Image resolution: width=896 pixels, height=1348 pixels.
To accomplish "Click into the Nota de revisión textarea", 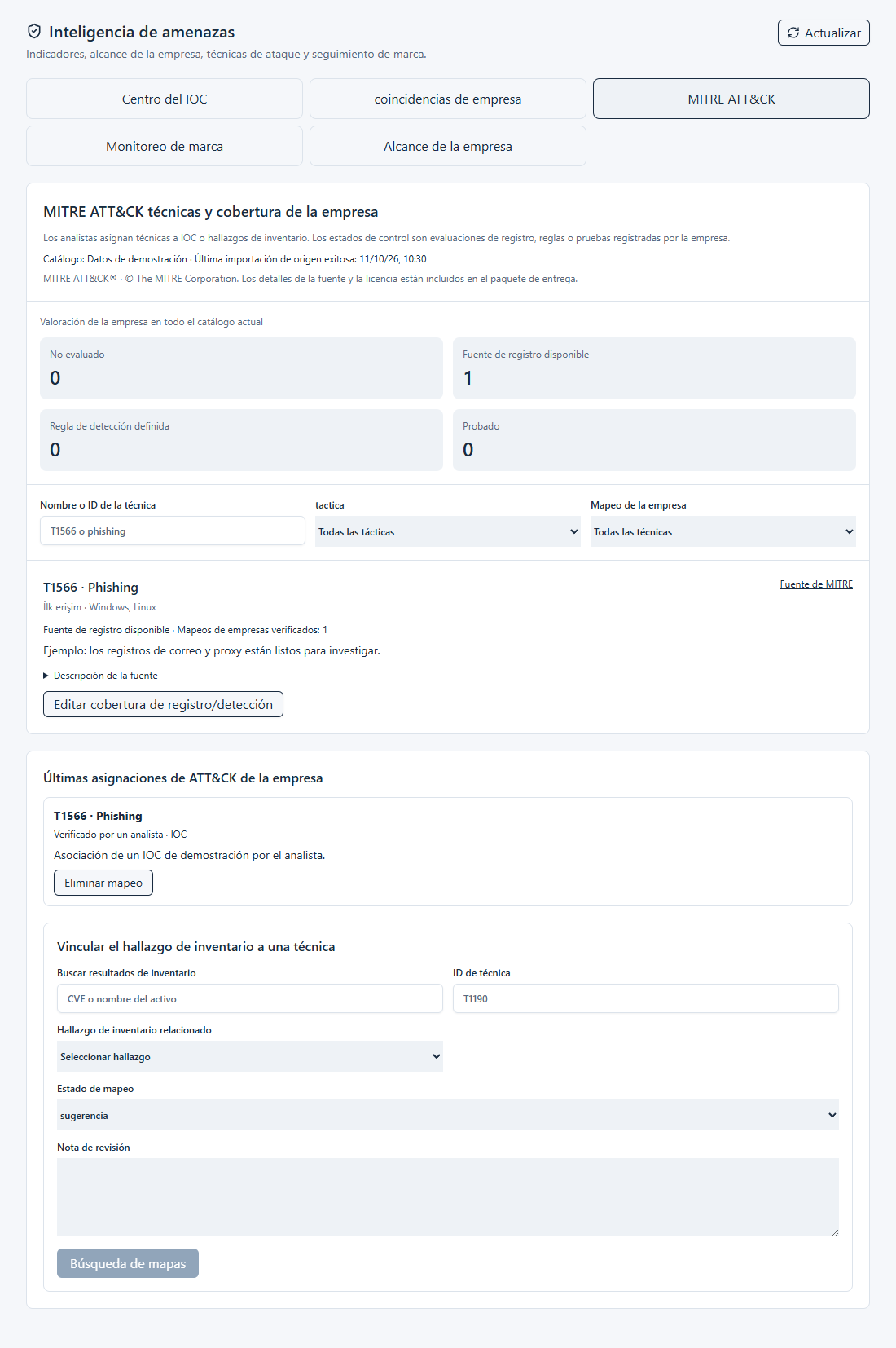I will (448, 1197).
